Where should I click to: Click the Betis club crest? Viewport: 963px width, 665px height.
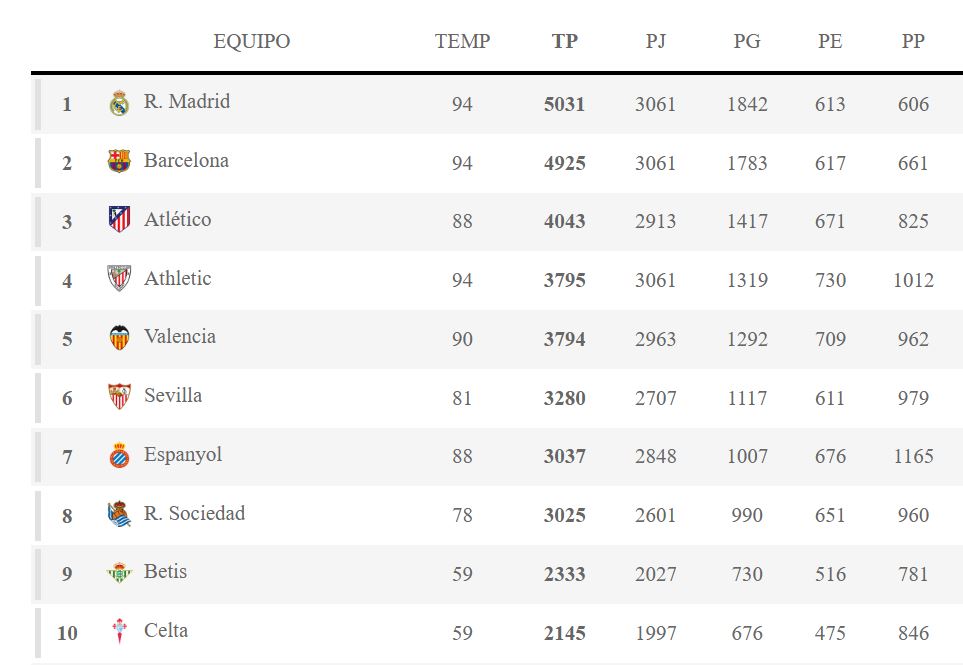point(119,573)
